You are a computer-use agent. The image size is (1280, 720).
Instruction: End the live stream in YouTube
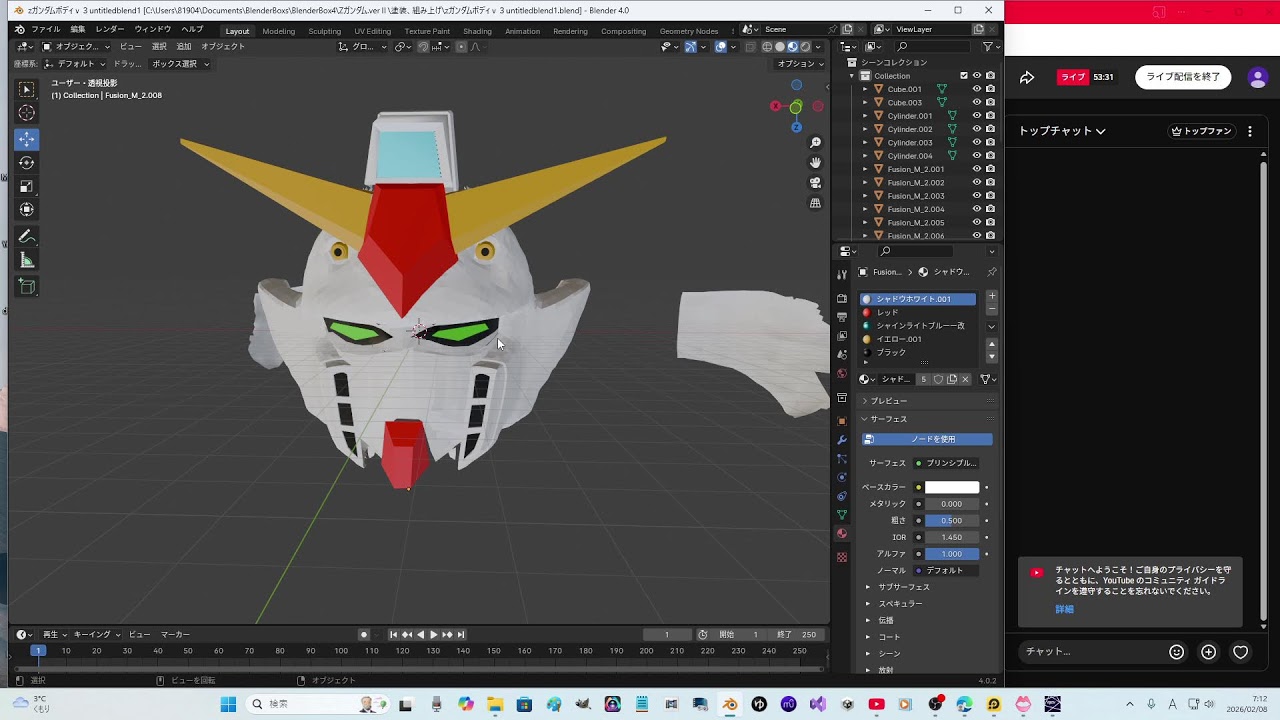1183,77
